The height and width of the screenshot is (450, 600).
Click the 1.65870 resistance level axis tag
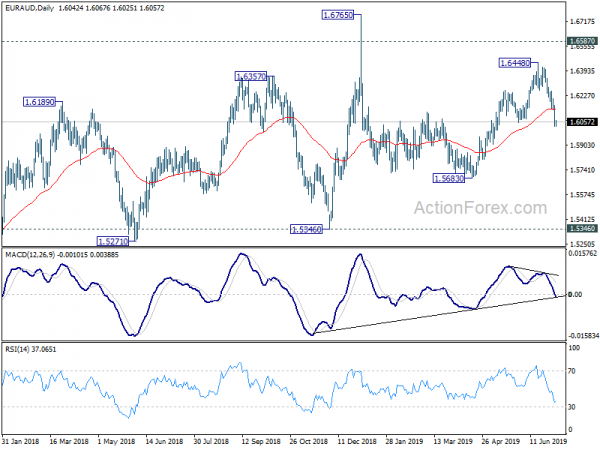[582, 41]
